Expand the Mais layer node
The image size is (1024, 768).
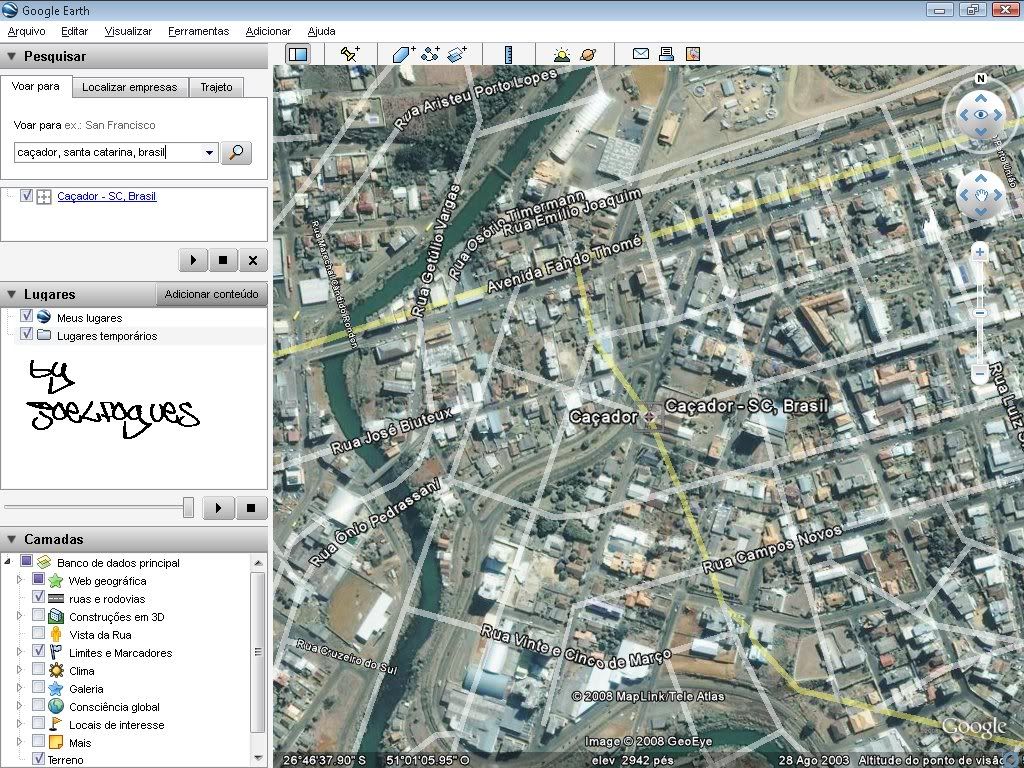coord(20,741)
